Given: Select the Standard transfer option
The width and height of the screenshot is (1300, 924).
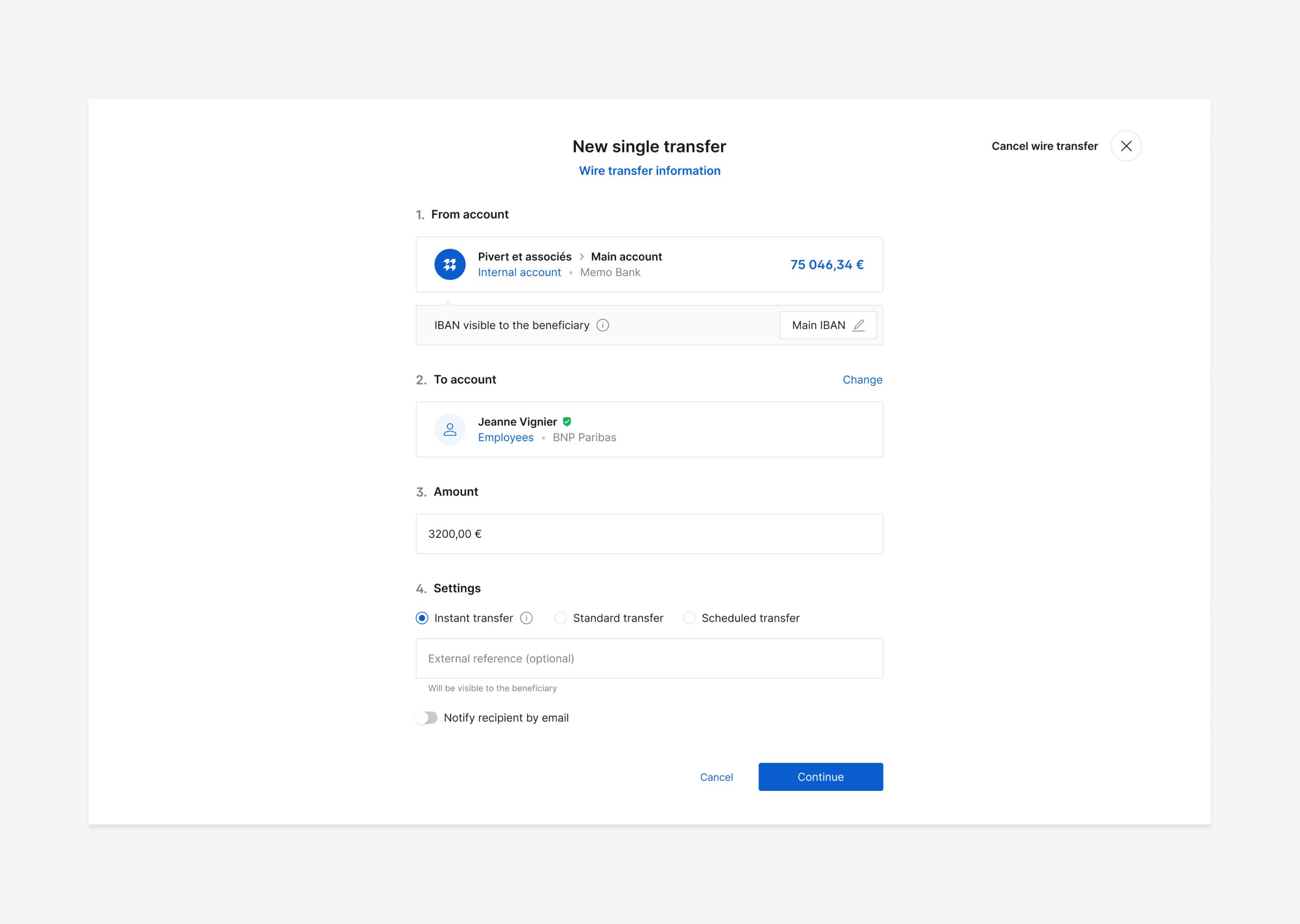Looking at the screenshot, I should click(561, 618).
